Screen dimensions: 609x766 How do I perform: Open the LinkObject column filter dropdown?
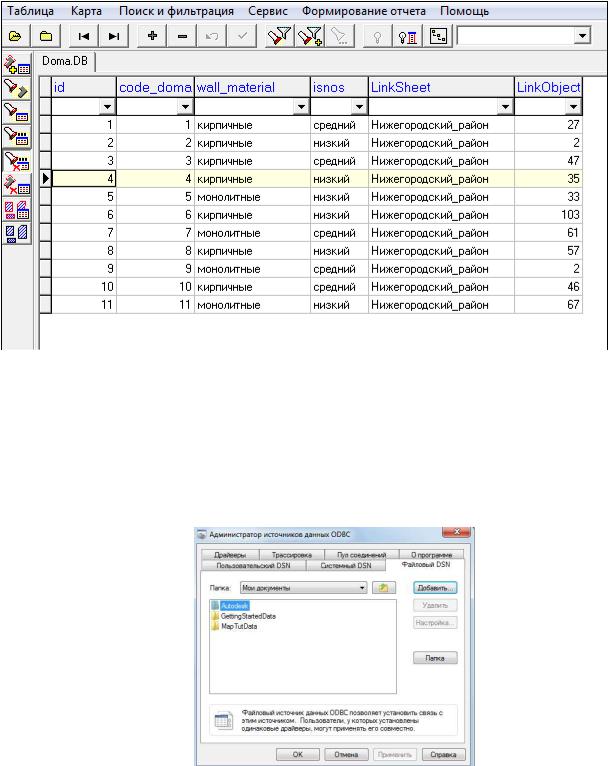573,106
